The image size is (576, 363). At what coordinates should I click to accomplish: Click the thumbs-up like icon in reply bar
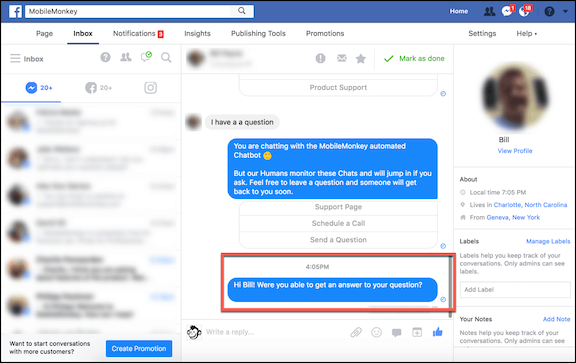point(438,333)
